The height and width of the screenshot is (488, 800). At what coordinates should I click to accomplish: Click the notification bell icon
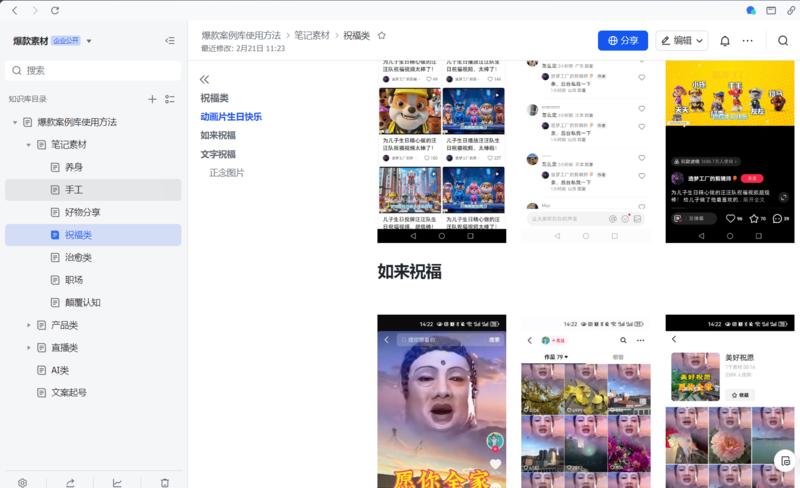(x=725, y=41)
